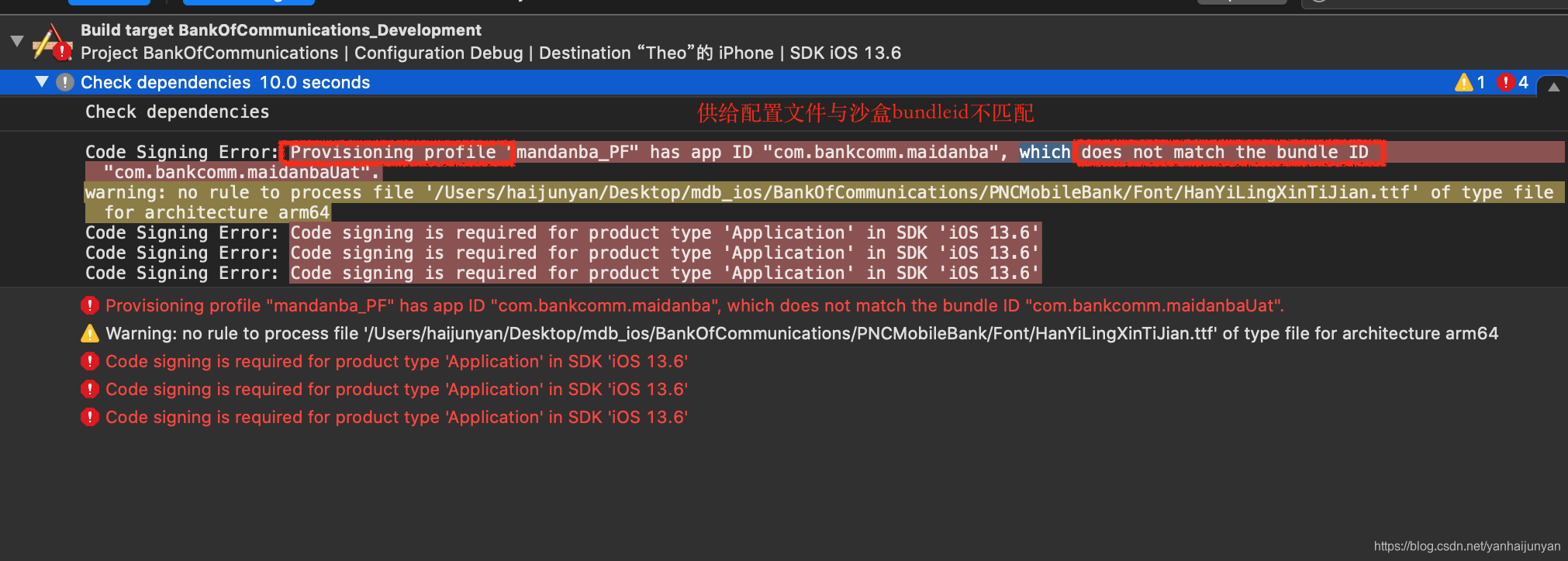The image size is (1568, 561).
Task: Click the error icon of first Code signing issue
Action: click(90, 361)
